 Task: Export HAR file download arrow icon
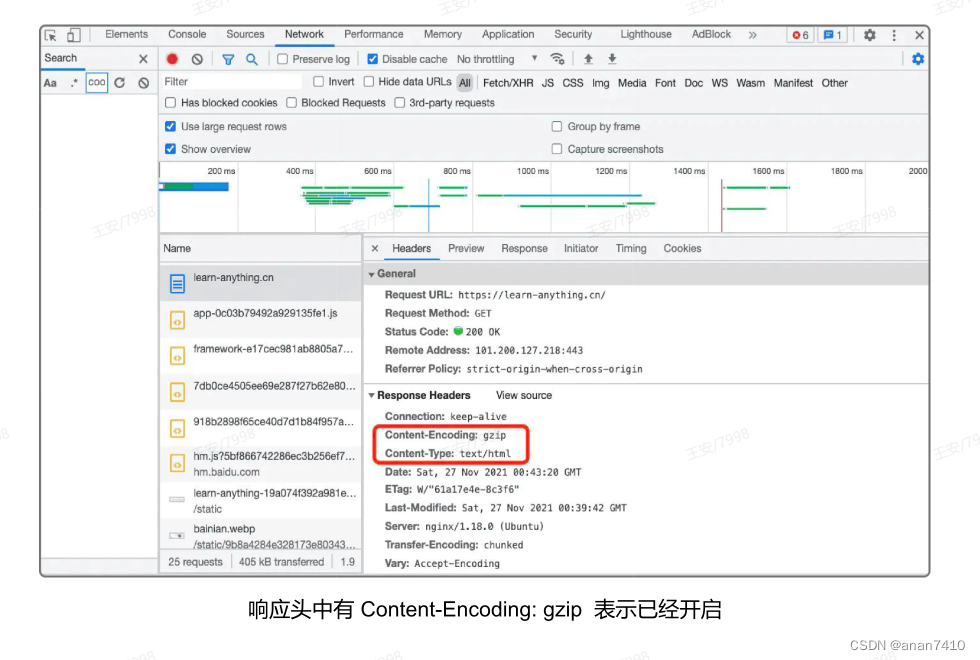point(612,59)
